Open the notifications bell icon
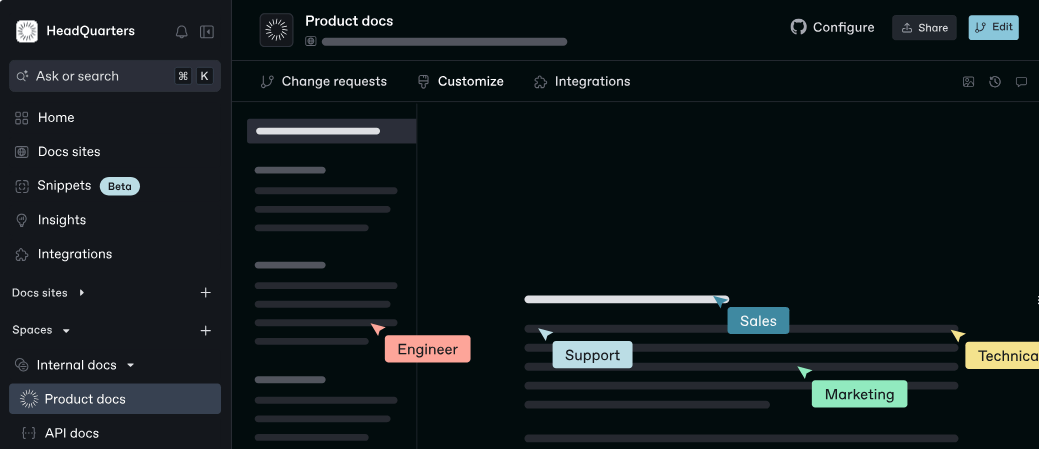 coord(182,32)
